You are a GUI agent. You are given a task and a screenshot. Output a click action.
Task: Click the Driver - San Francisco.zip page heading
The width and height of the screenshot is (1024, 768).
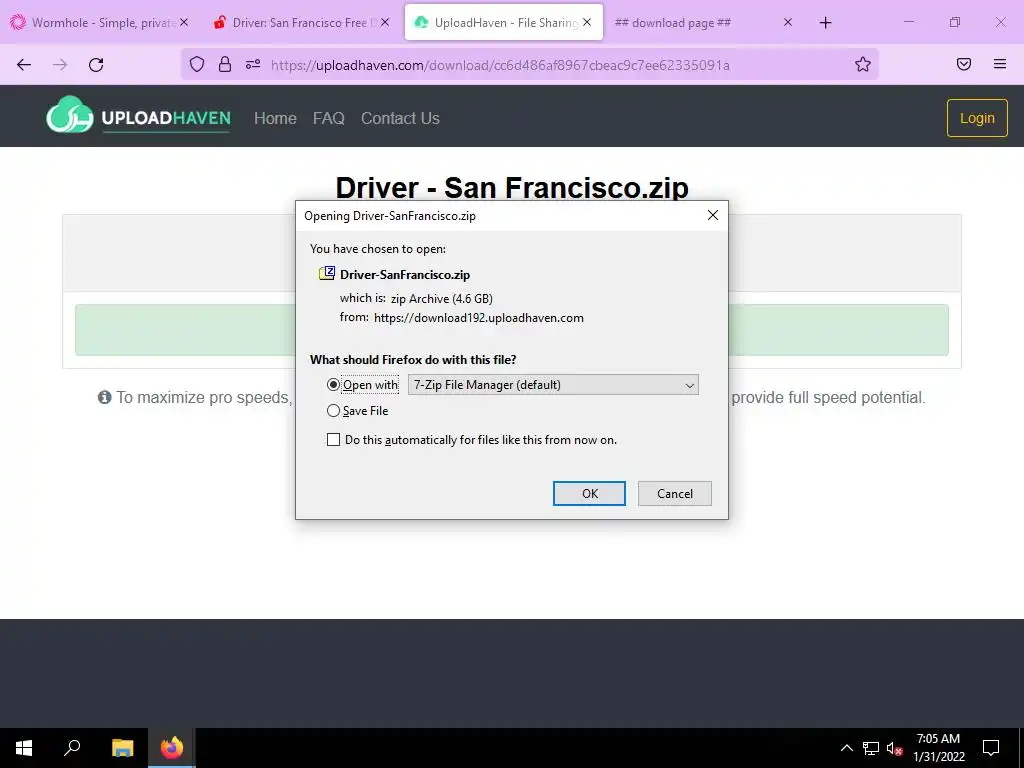[x=512, y=187]
